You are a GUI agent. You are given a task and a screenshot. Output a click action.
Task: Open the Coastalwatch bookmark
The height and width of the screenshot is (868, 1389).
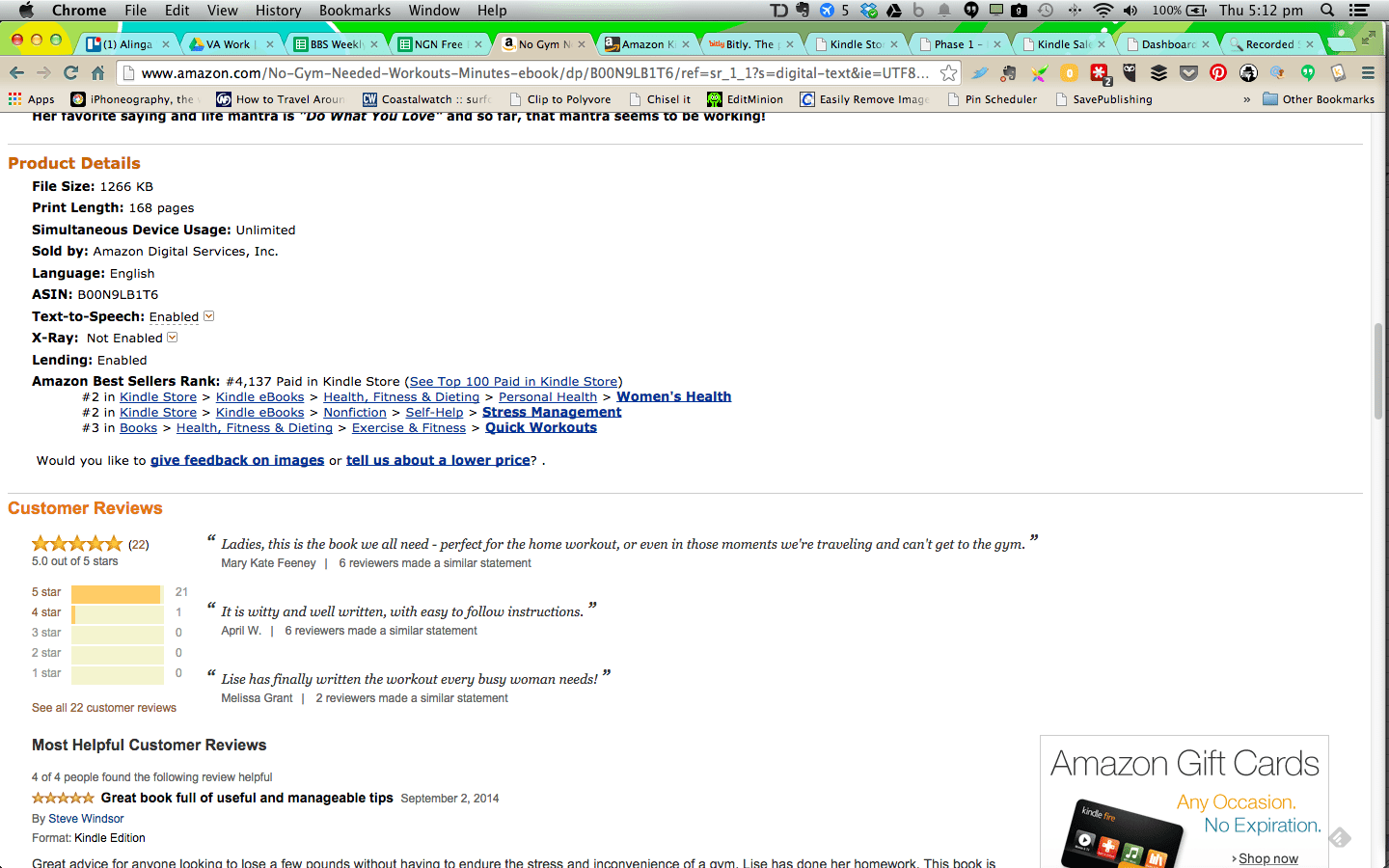pos(427,99)
